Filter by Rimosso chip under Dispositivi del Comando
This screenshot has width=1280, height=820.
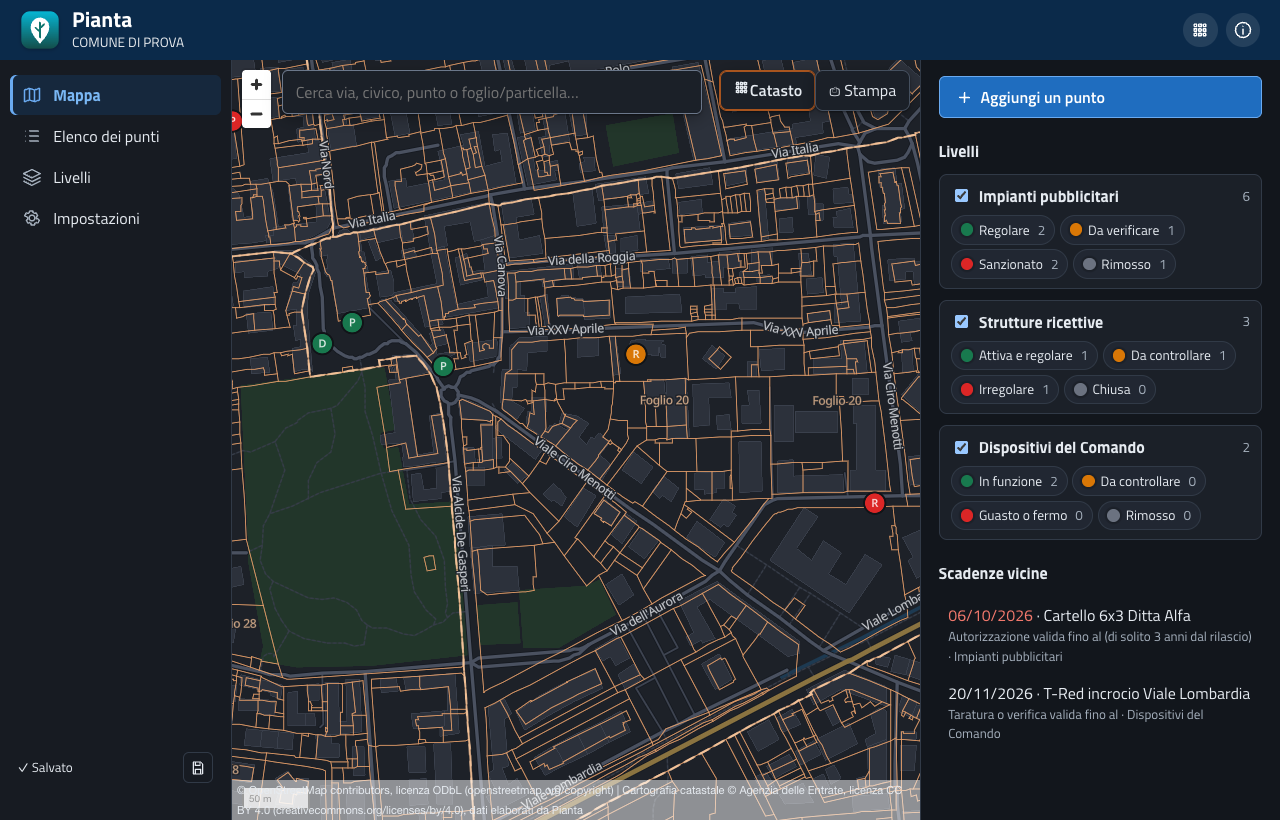(x=1149, y=515)
